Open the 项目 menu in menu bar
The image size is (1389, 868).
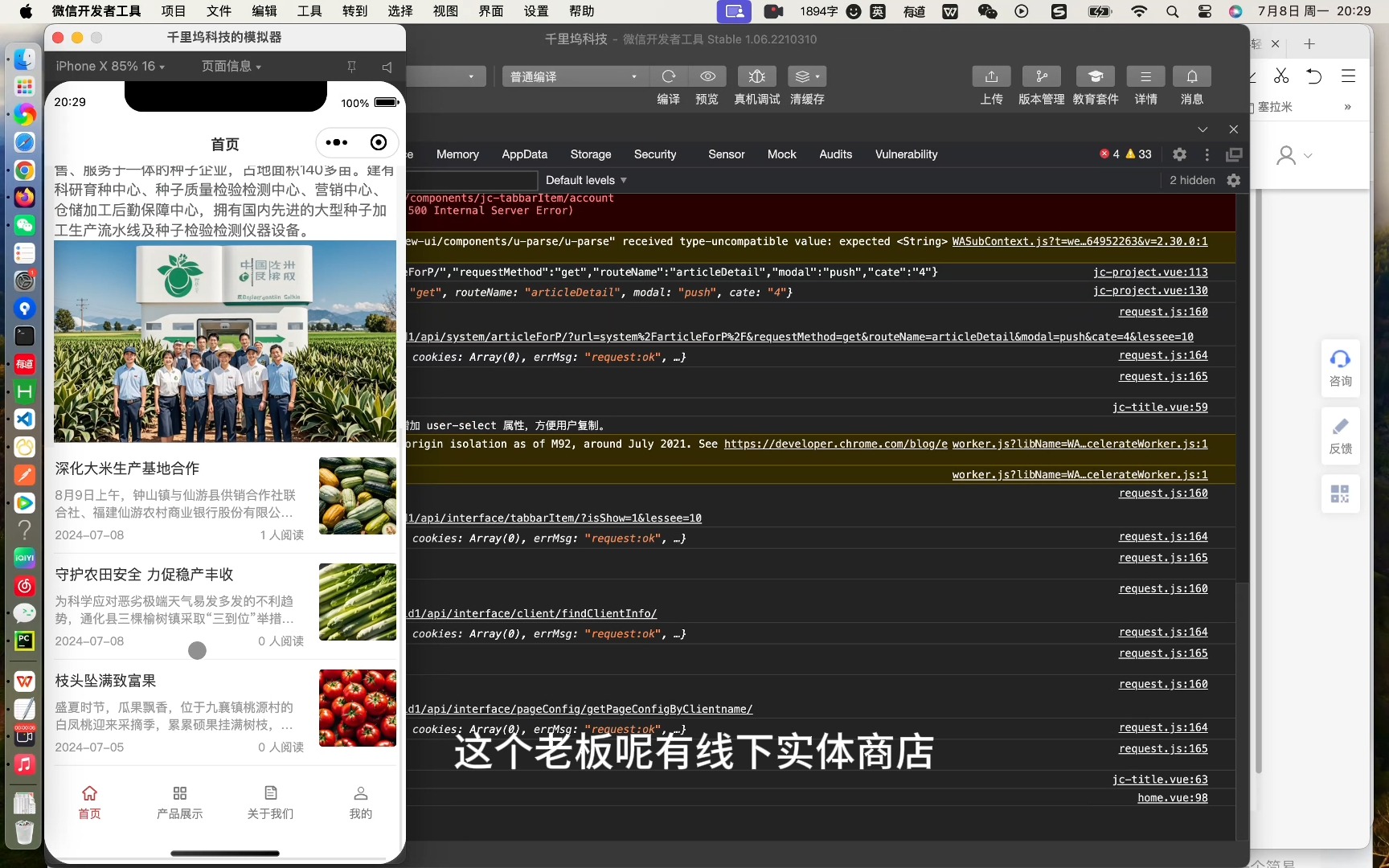click(173, 11)
